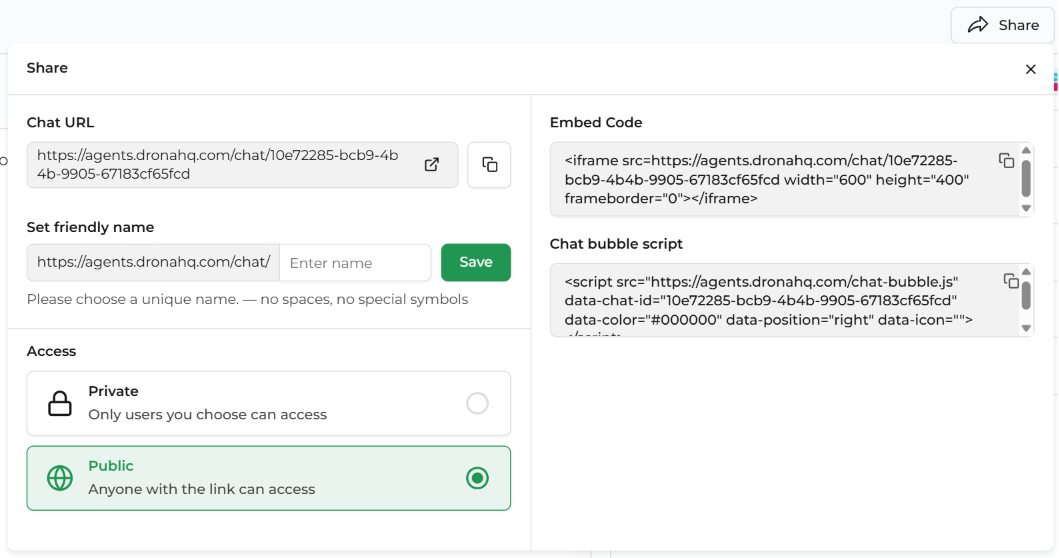1059x558 pixels.
Task: Open the chat URL in new tab icon
Action: (432, 164)
